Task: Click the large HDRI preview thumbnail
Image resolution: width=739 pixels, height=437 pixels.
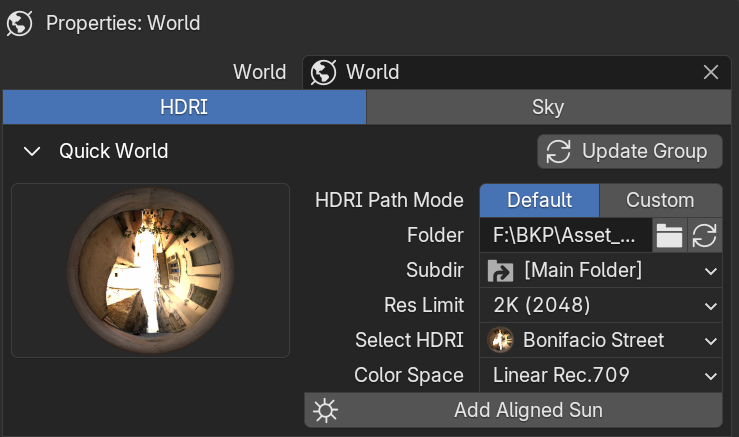Action: (150, 271)
